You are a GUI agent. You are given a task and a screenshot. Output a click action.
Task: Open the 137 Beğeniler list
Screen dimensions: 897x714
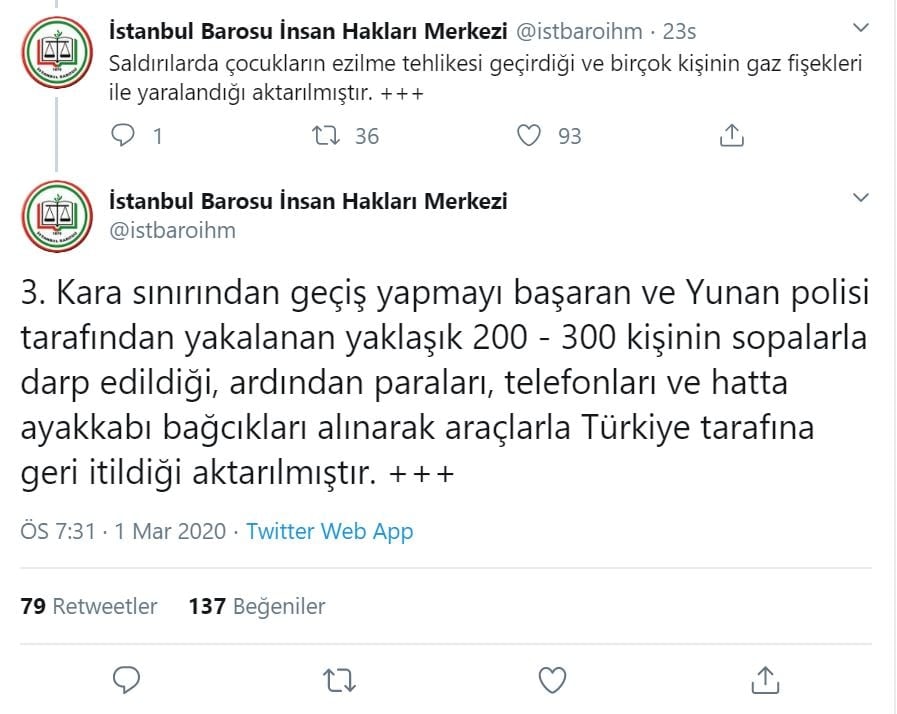259,606
